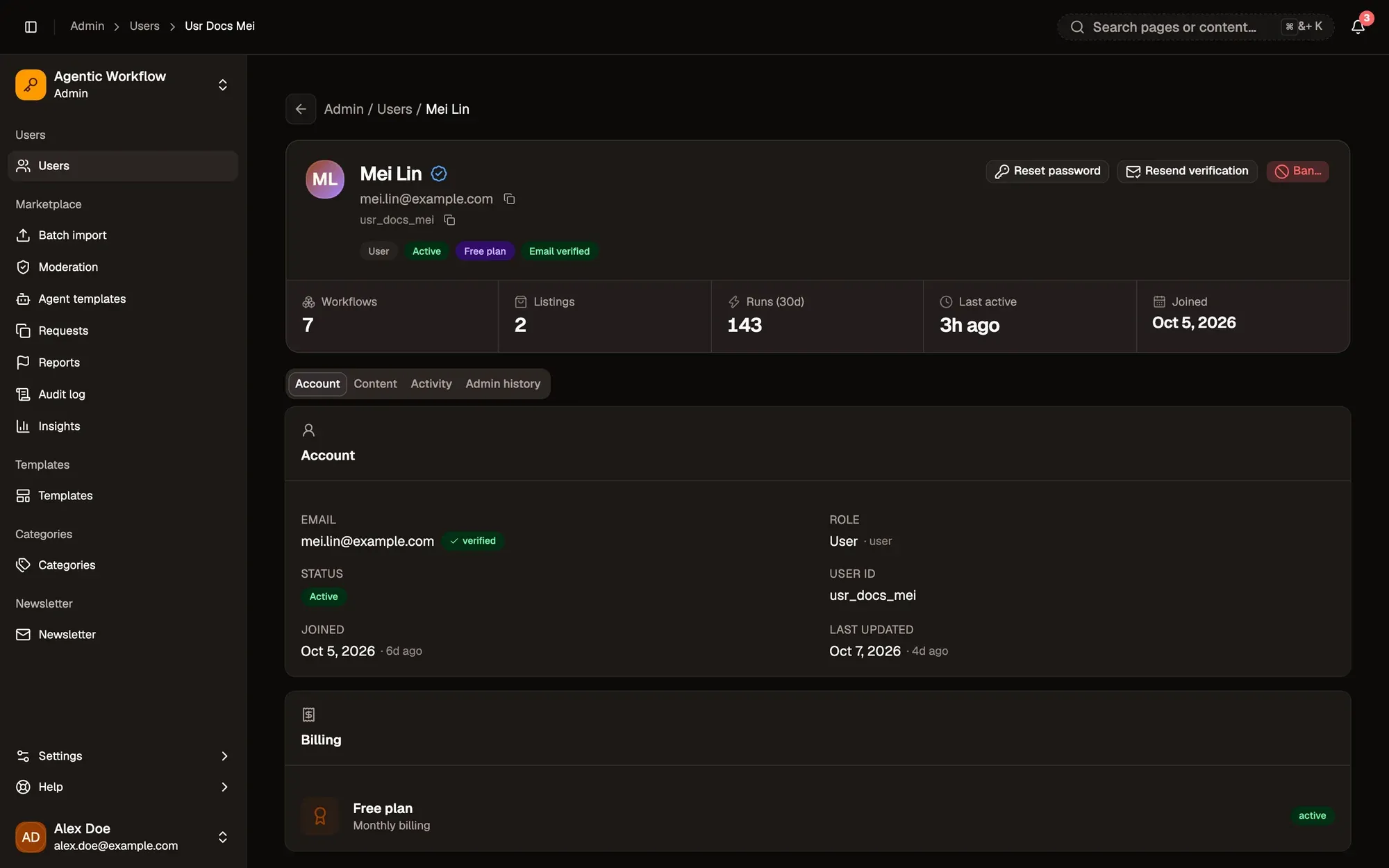This screenshot has width=1389, height=868.
Task: Open the Newsletter page
Action: 123,635
